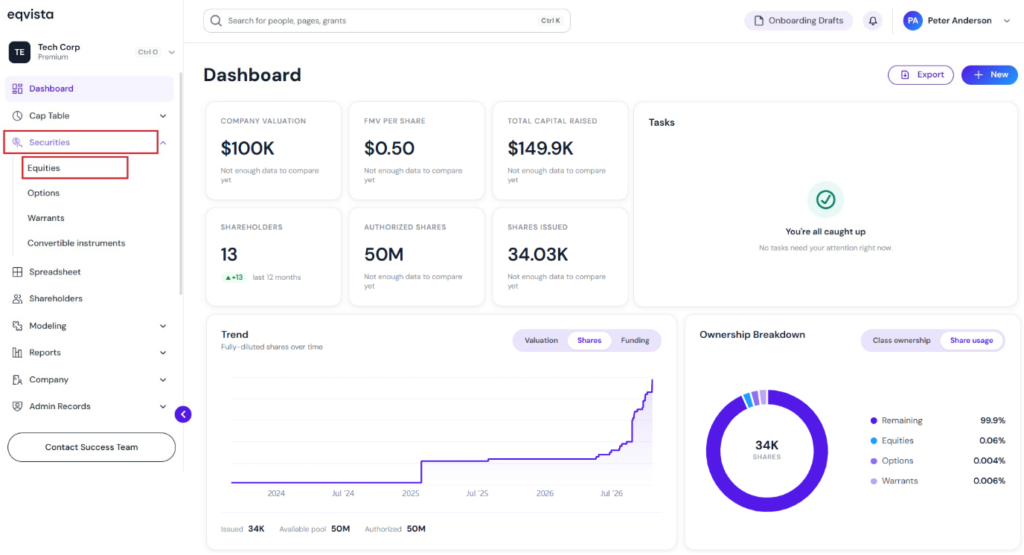Screen dimensions: 1024x555
Task: Click the Authorized Shares 50M card
Action: click(417, 257)
